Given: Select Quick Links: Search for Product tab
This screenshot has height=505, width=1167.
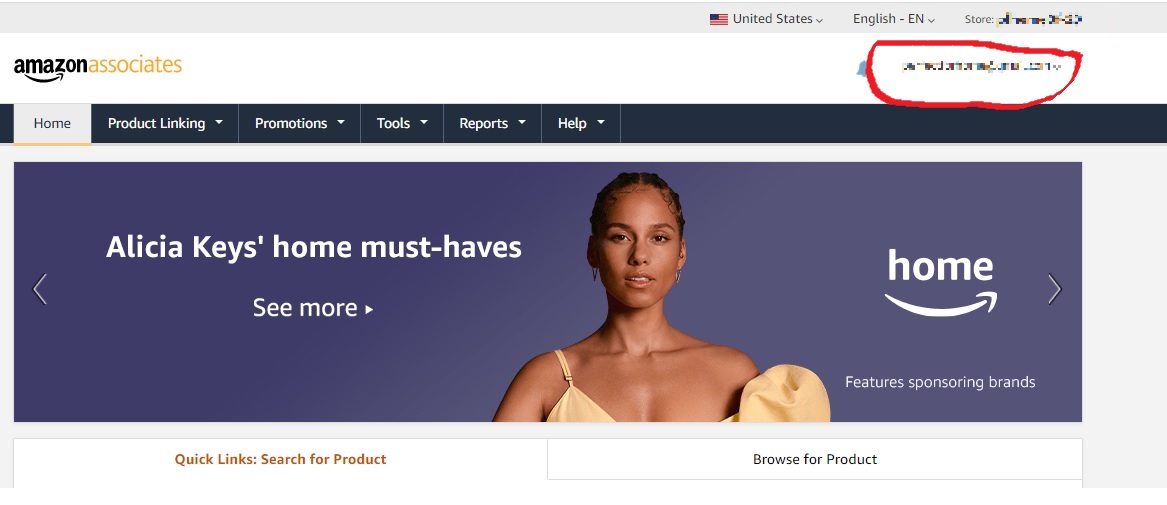Looking at the screenshot, I should tap(281, 459).
